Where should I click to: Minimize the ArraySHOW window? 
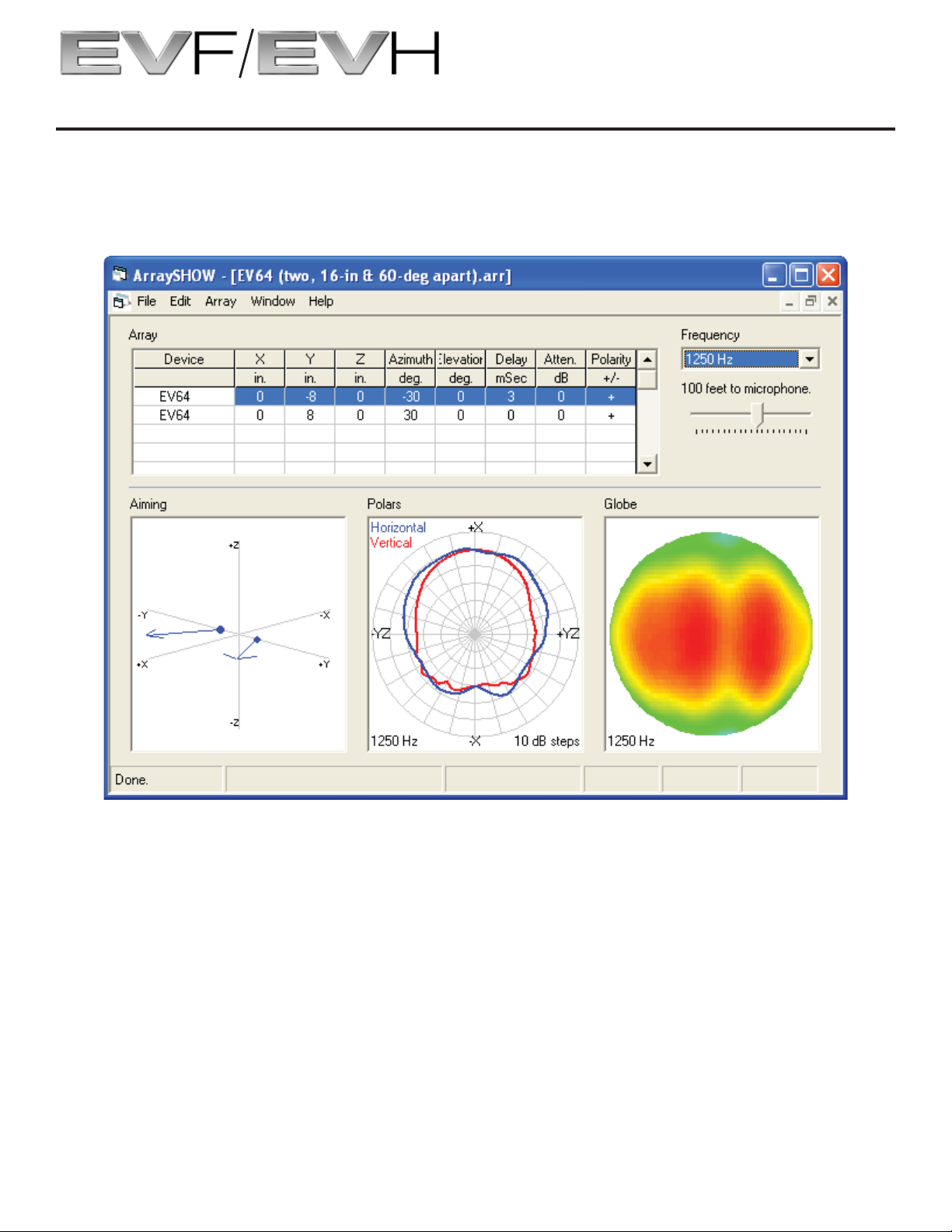click(774, 274)
